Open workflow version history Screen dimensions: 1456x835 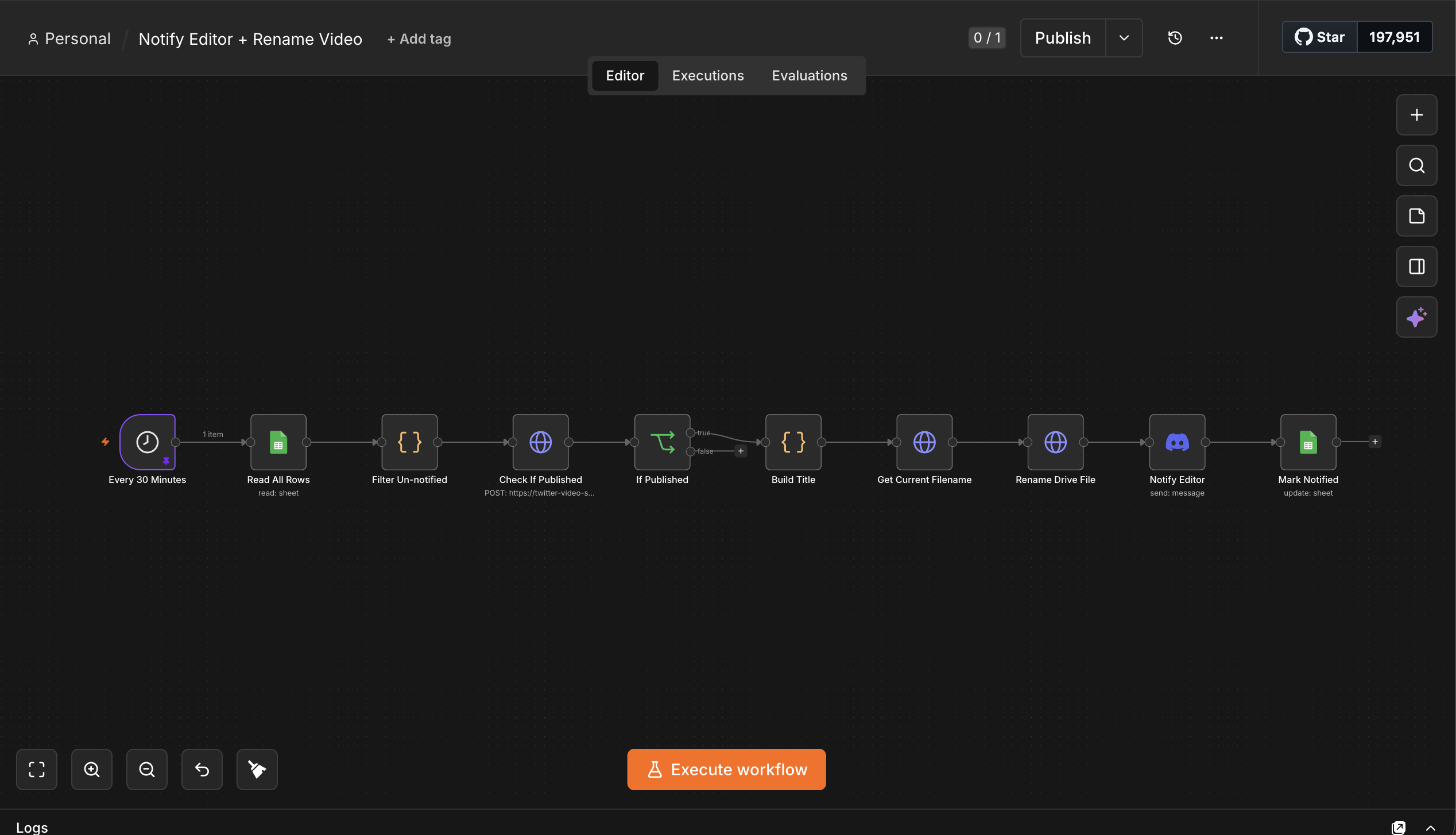click(1175, 38)
